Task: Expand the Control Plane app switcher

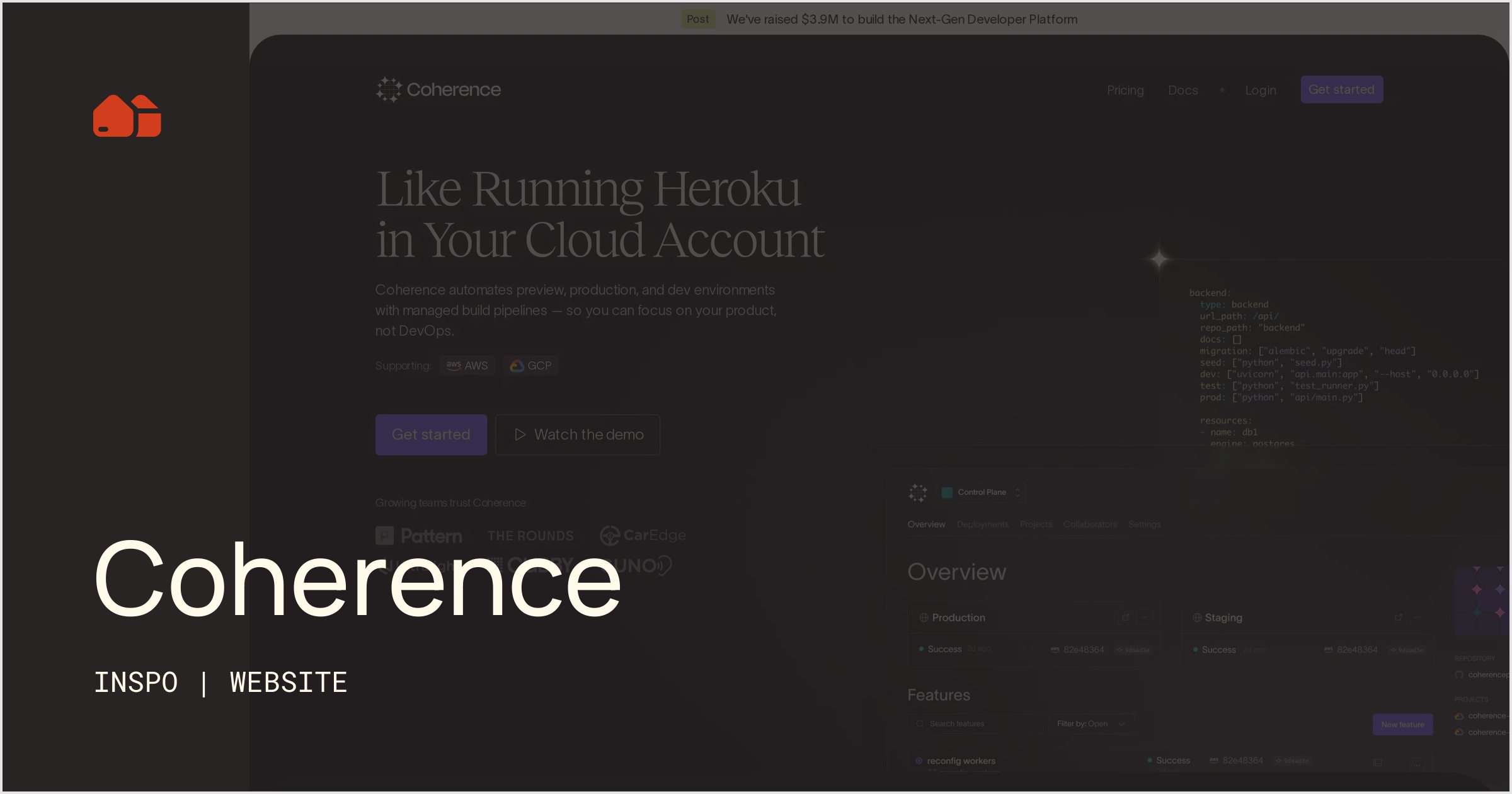Action: coord(982,492)
